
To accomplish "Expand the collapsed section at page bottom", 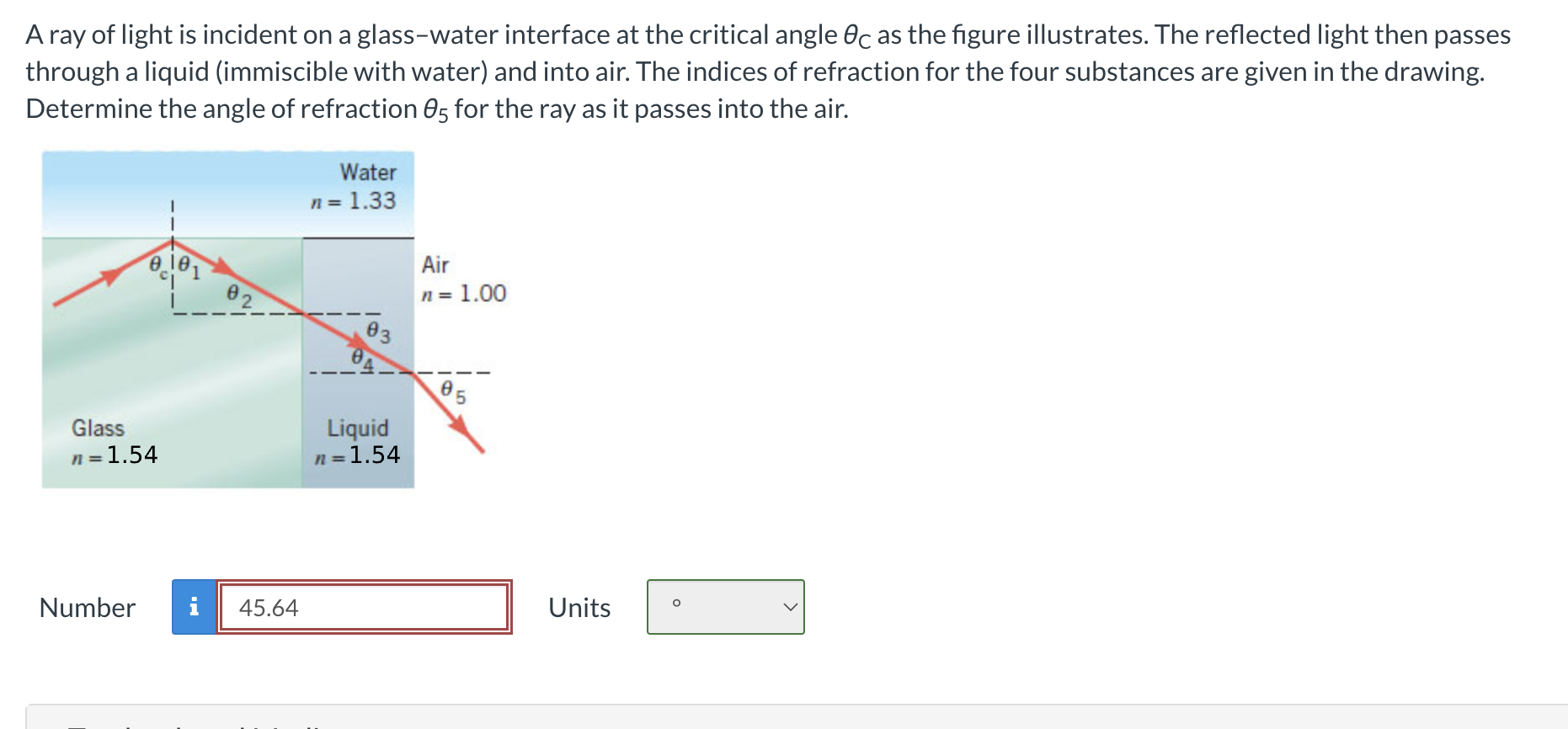I will coord(784,722).
